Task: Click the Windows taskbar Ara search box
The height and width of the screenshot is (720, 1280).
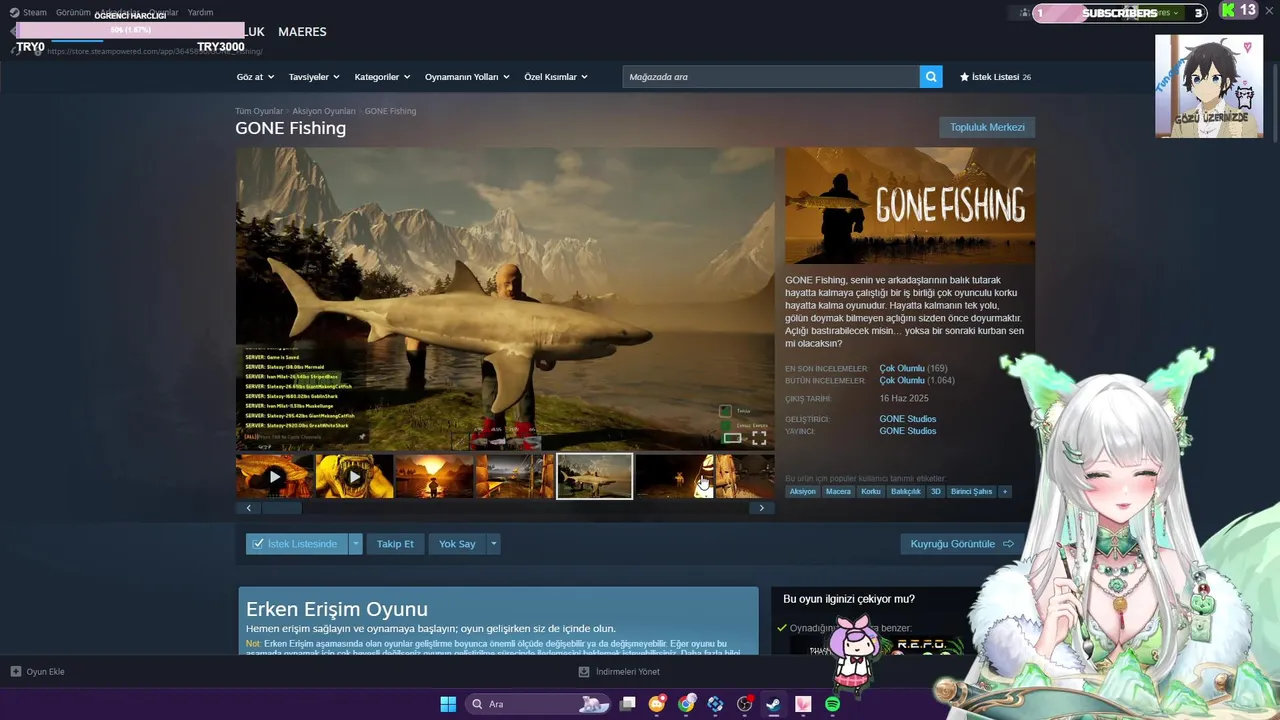Action: (538, 704)
